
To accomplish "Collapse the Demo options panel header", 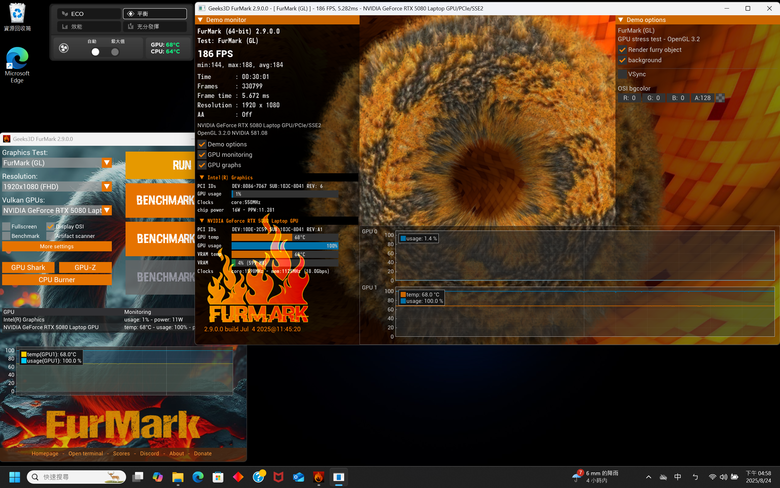I will point(620,20).
